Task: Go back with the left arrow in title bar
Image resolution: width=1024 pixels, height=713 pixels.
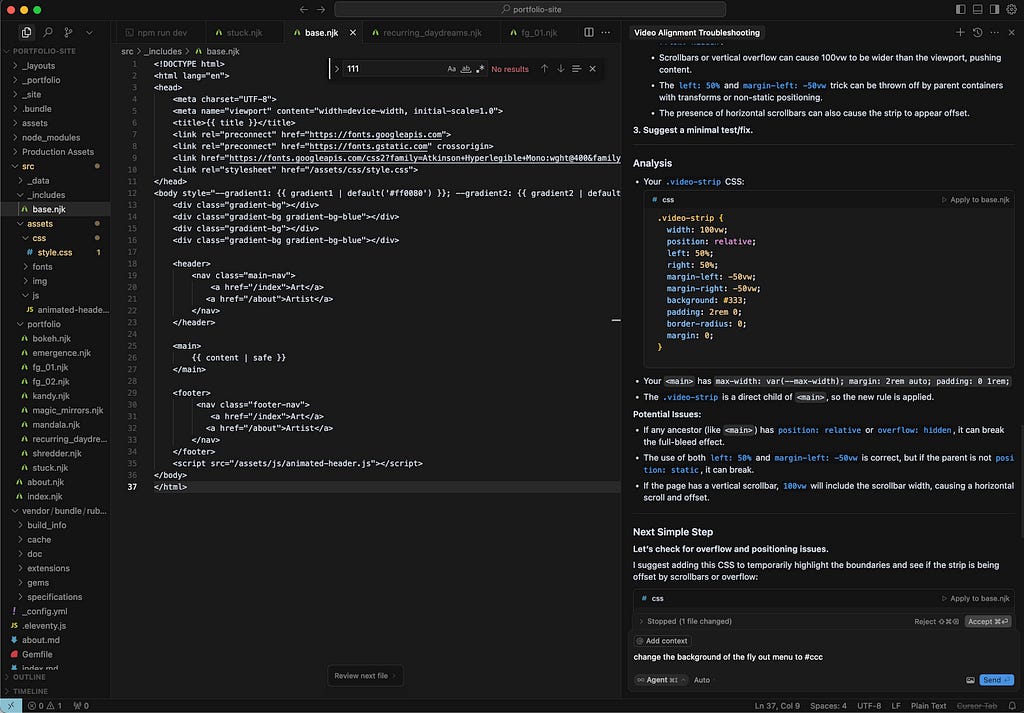Action: (x=304, y=9)
